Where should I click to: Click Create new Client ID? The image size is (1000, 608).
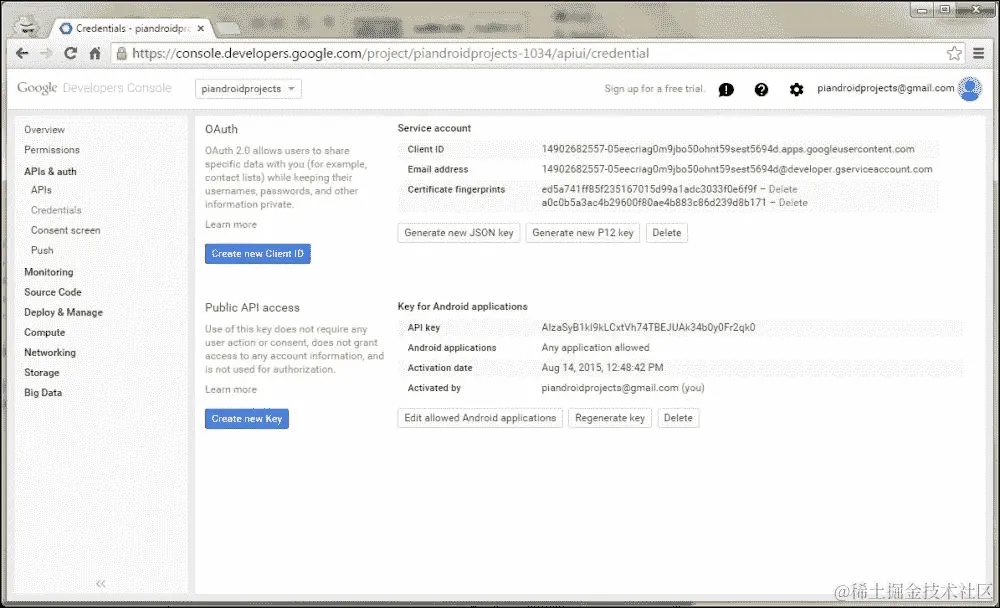[x=258, y=254]
